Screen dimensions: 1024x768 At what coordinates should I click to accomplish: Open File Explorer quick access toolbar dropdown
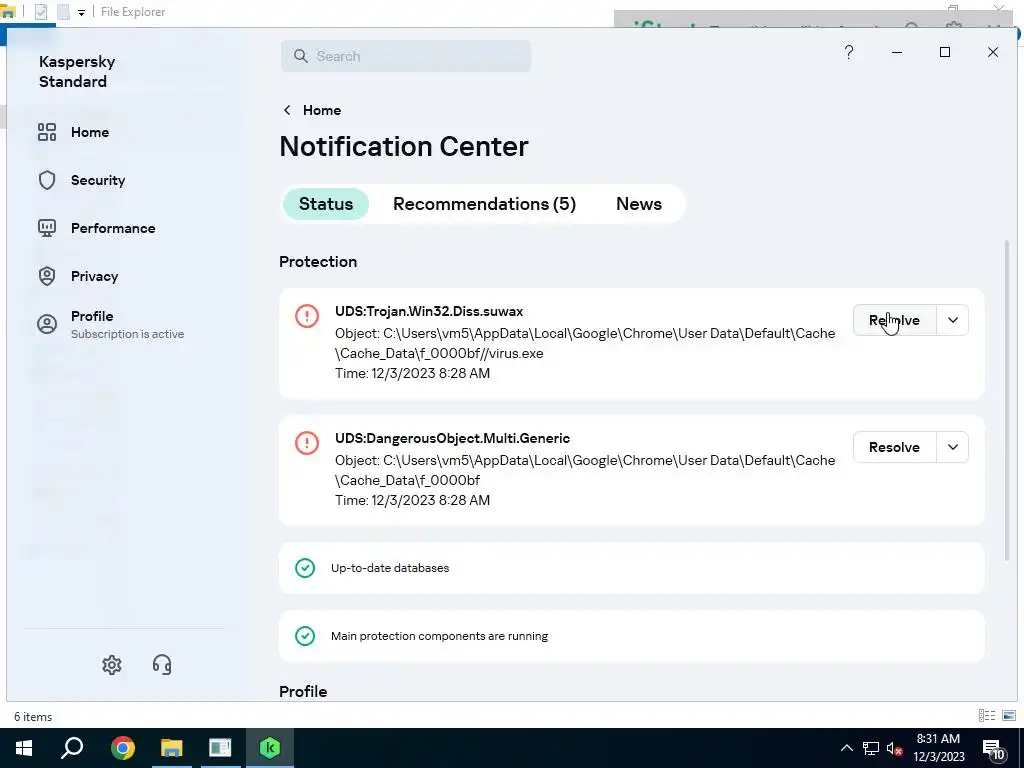(81, 12)
